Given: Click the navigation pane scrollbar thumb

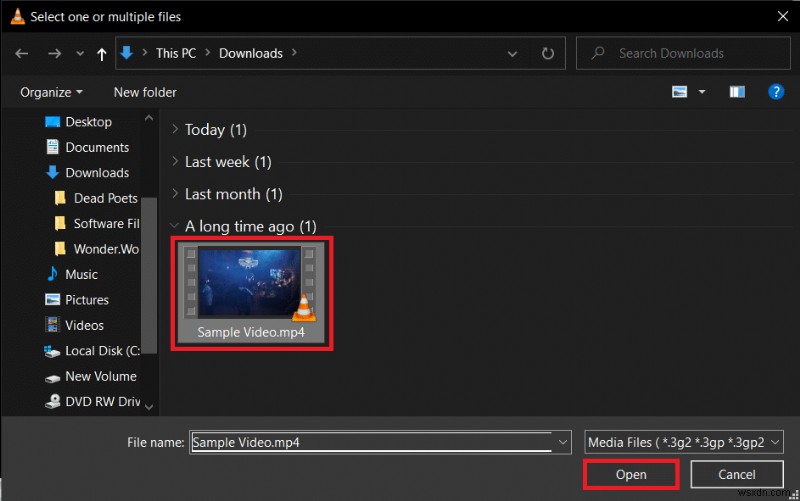Looking at the screenshot, I should [148, 275].
